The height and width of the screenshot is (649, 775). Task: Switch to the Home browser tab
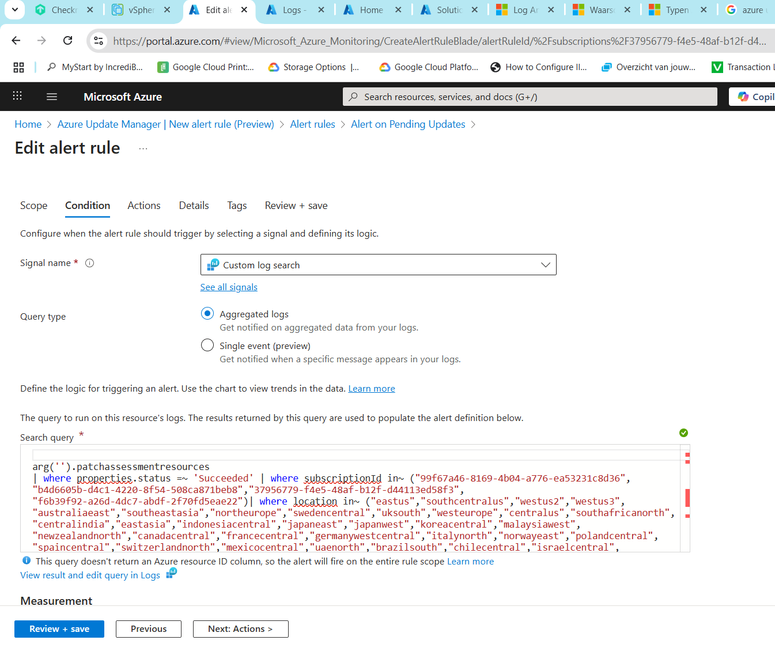coord(371,10)
